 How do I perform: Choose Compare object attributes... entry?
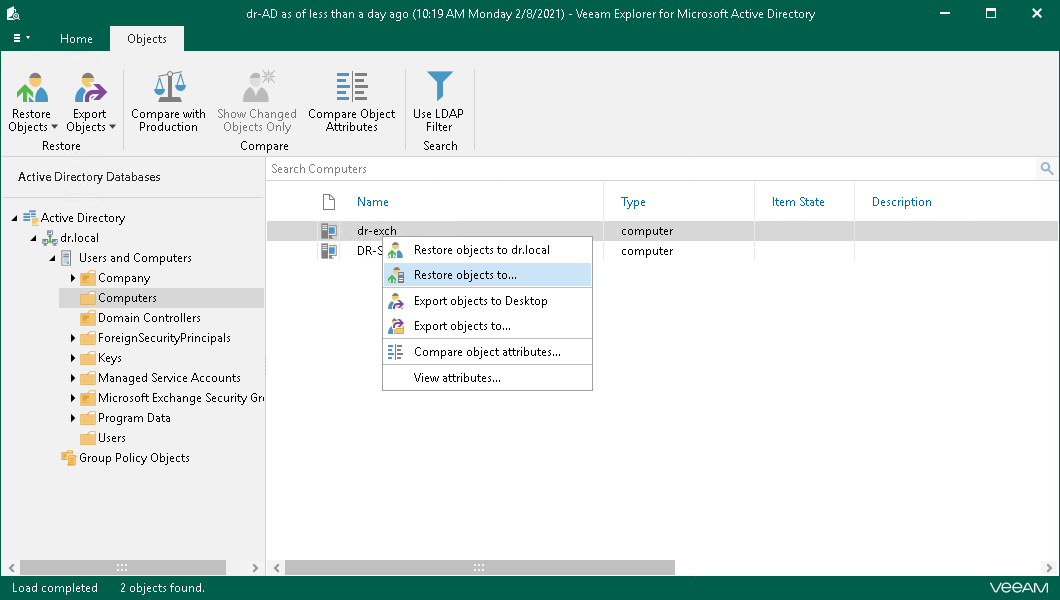click(487, 352)
